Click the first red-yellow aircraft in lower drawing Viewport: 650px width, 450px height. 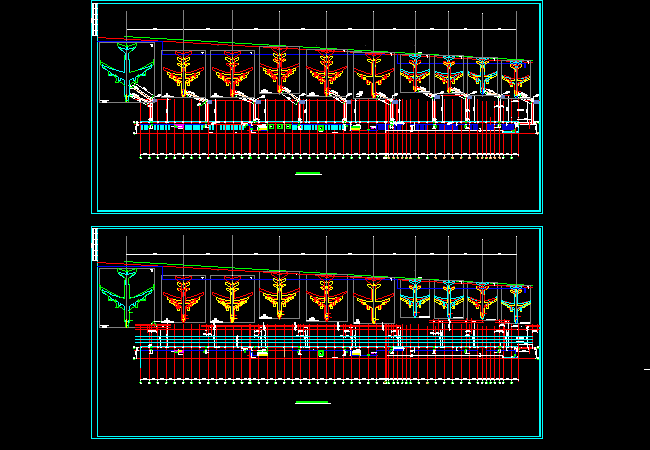tap(183, 298)
